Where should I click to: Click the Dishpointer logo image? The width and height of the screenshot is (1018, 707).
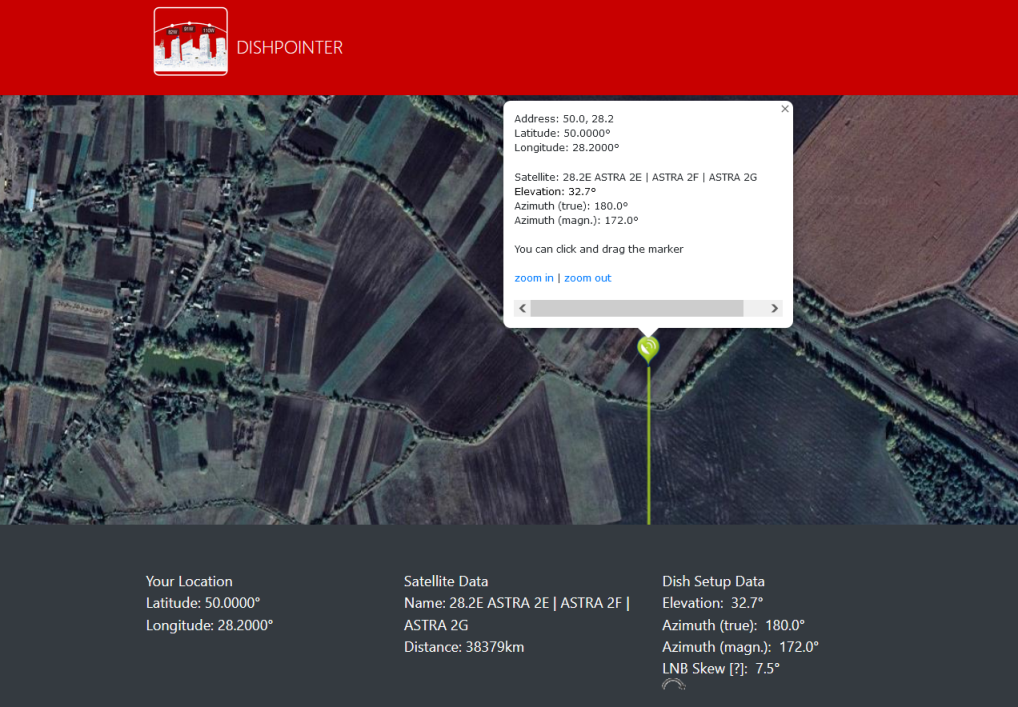[x=190, y=41]
